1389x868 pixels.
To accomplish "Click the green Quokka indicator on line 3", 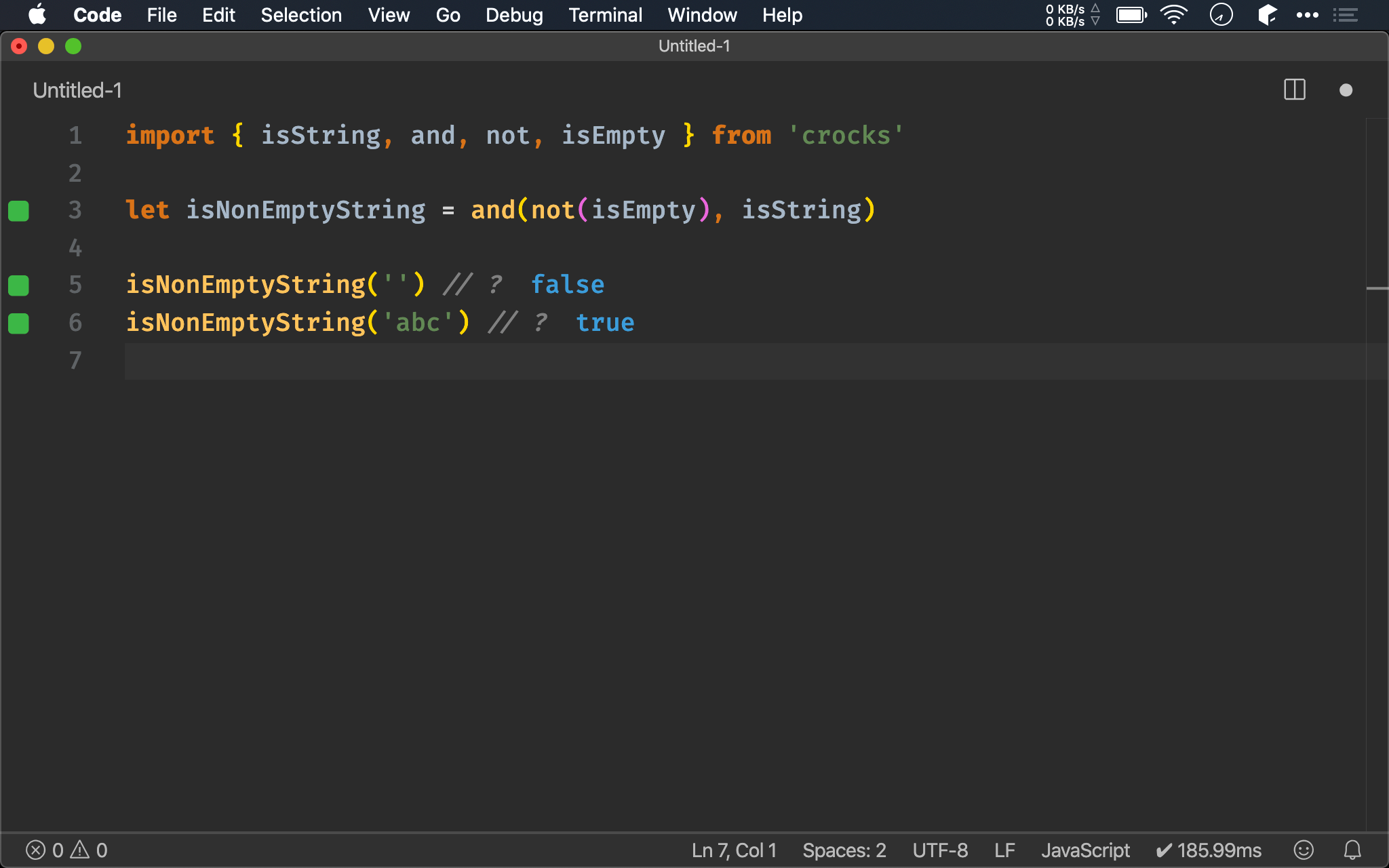I will [x=18, y=211].
